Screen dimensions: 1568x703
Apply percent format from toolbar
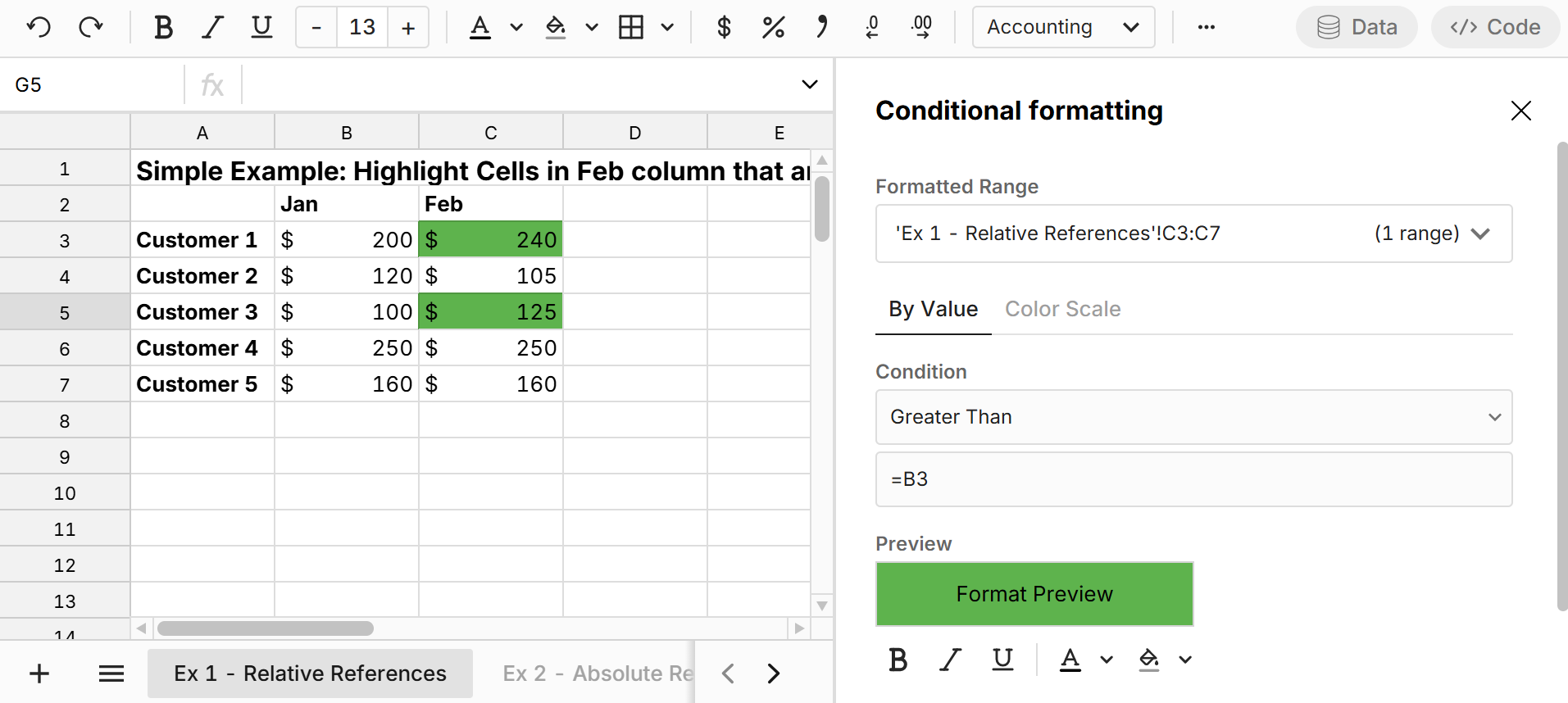(x=773, y=28)
